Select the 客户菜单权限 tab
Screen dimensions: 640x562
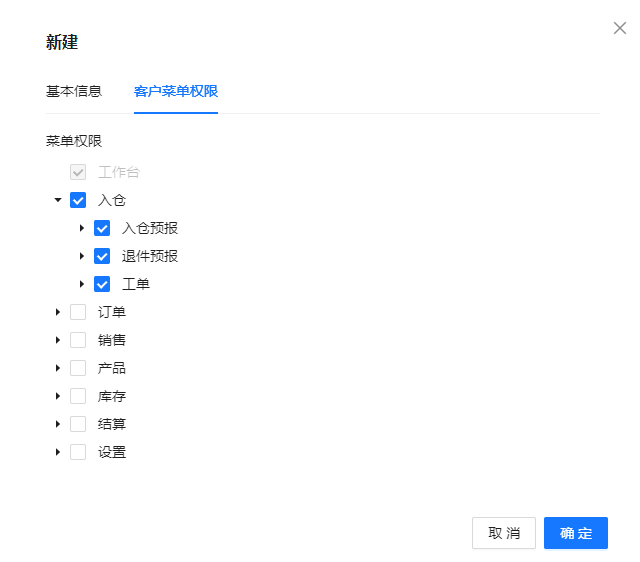[176, 92]
